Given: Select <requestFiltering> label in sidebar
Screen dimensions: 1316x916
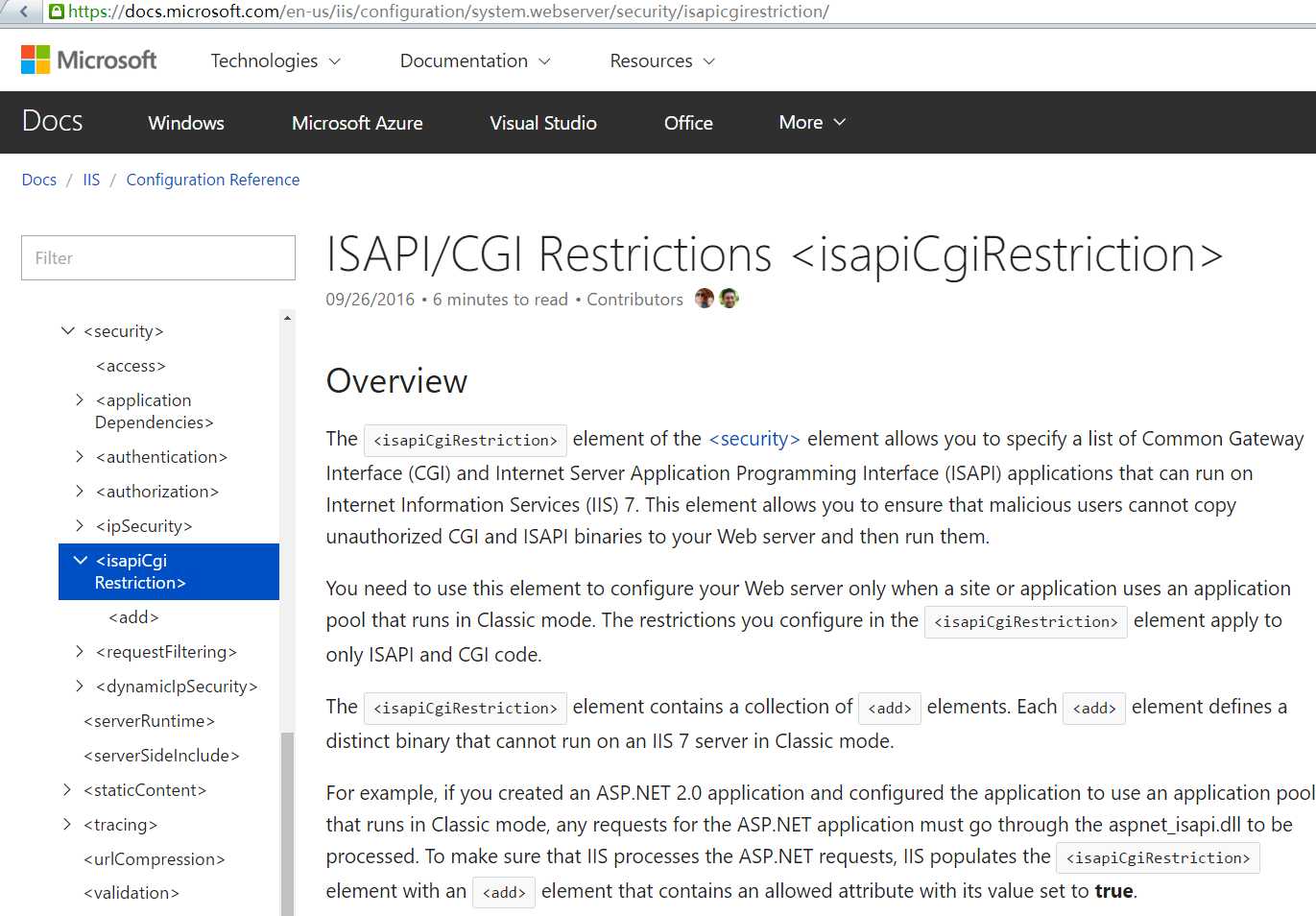Looking at the screenshot, I should 166,652.
